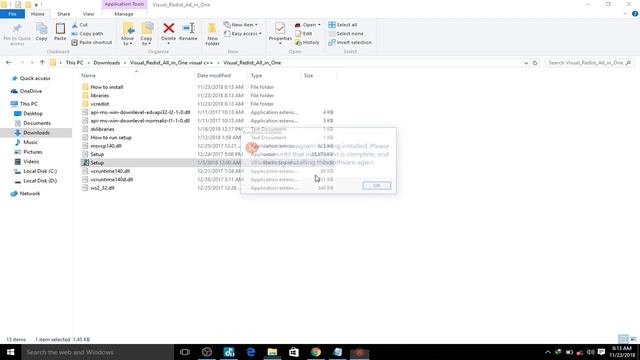Click the red Delete icon
The image size is (640, 360).
(168, 29)
